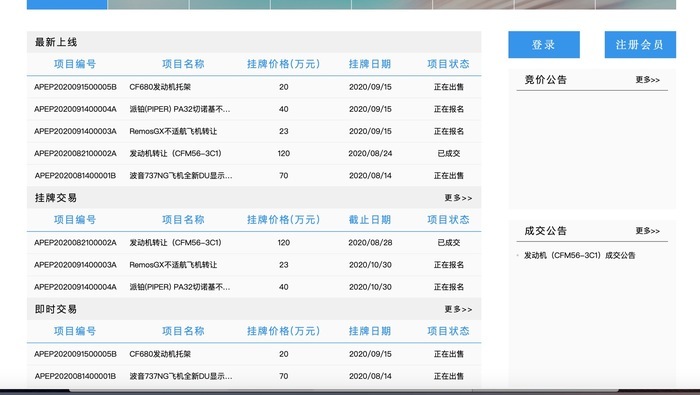This screenshot has width=700, height=395.
Task: Open 更多>> next to 竞价公告
Action: (x=647, y=80)
